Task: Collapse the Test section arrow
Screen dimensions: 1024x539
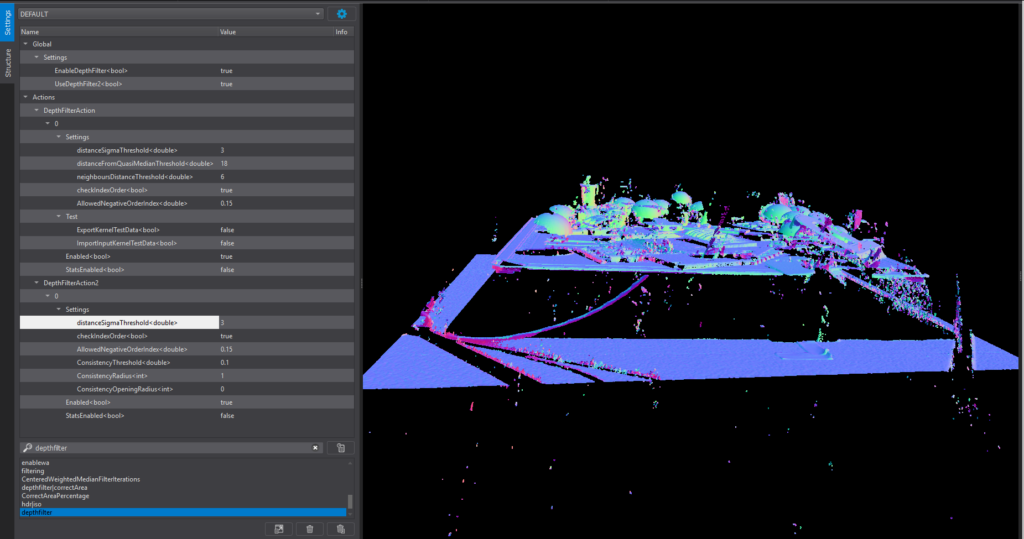Action: pos(58,216)
